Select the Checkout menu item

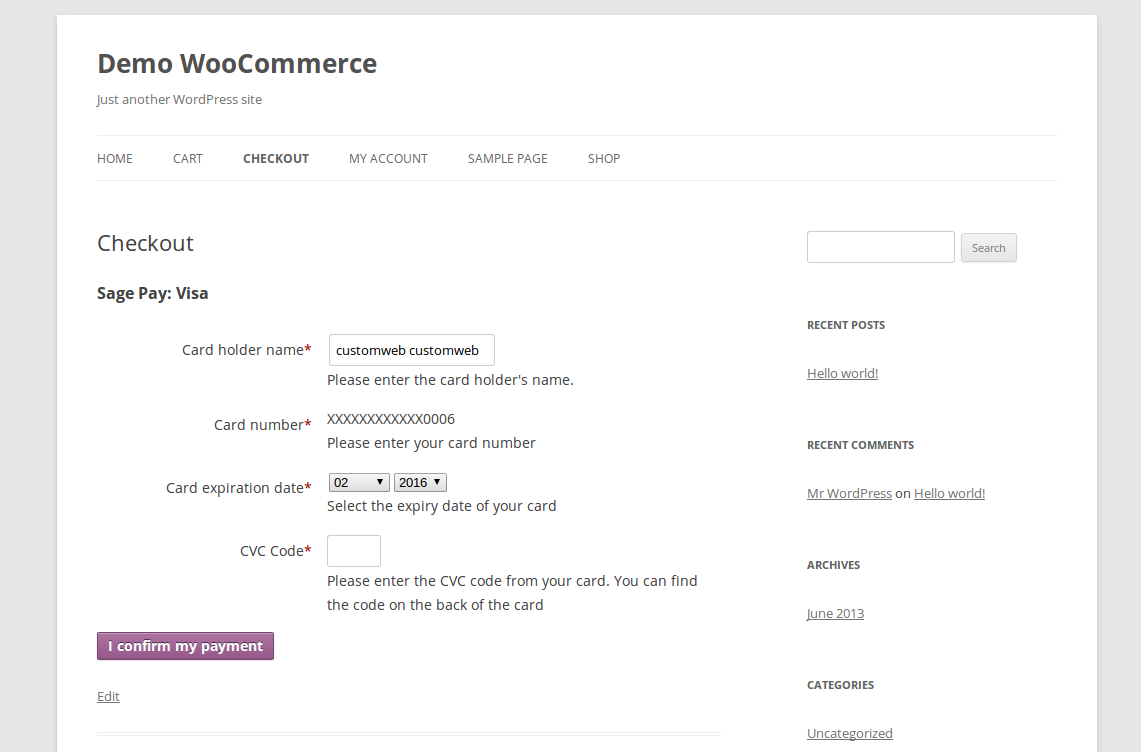(x=276, y=158)
